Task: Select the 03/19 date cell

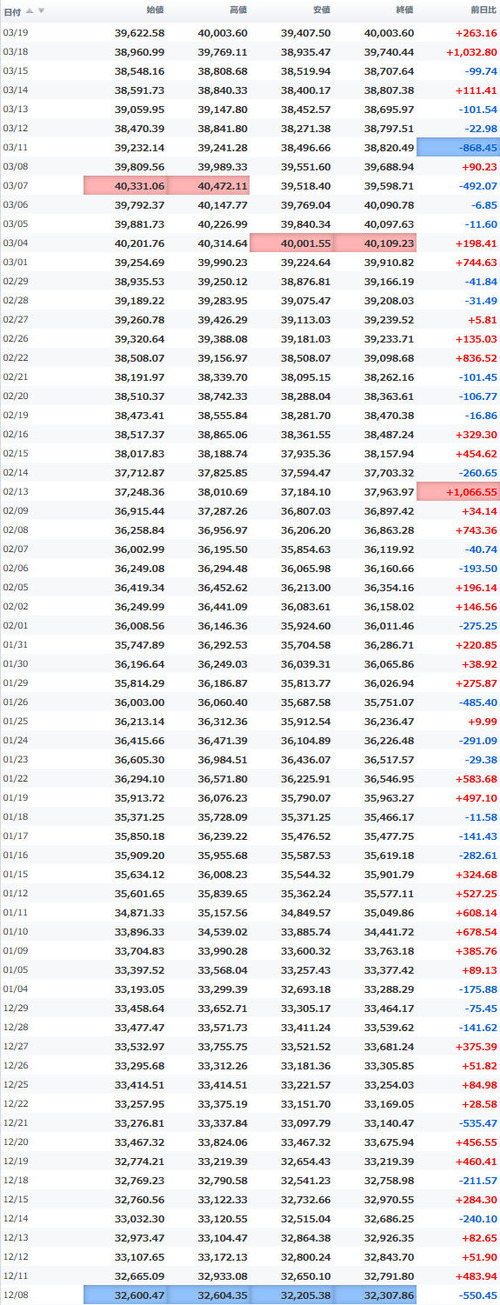Action: point(15,33)
